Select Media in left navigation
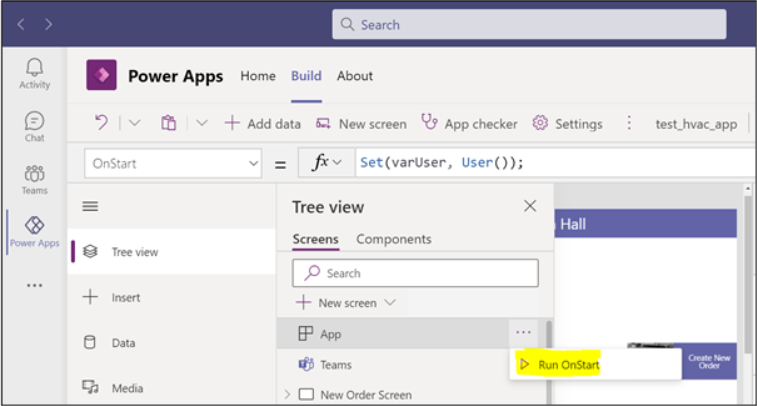The height and width of the screenshot is (406, 757). pos(171,388)
